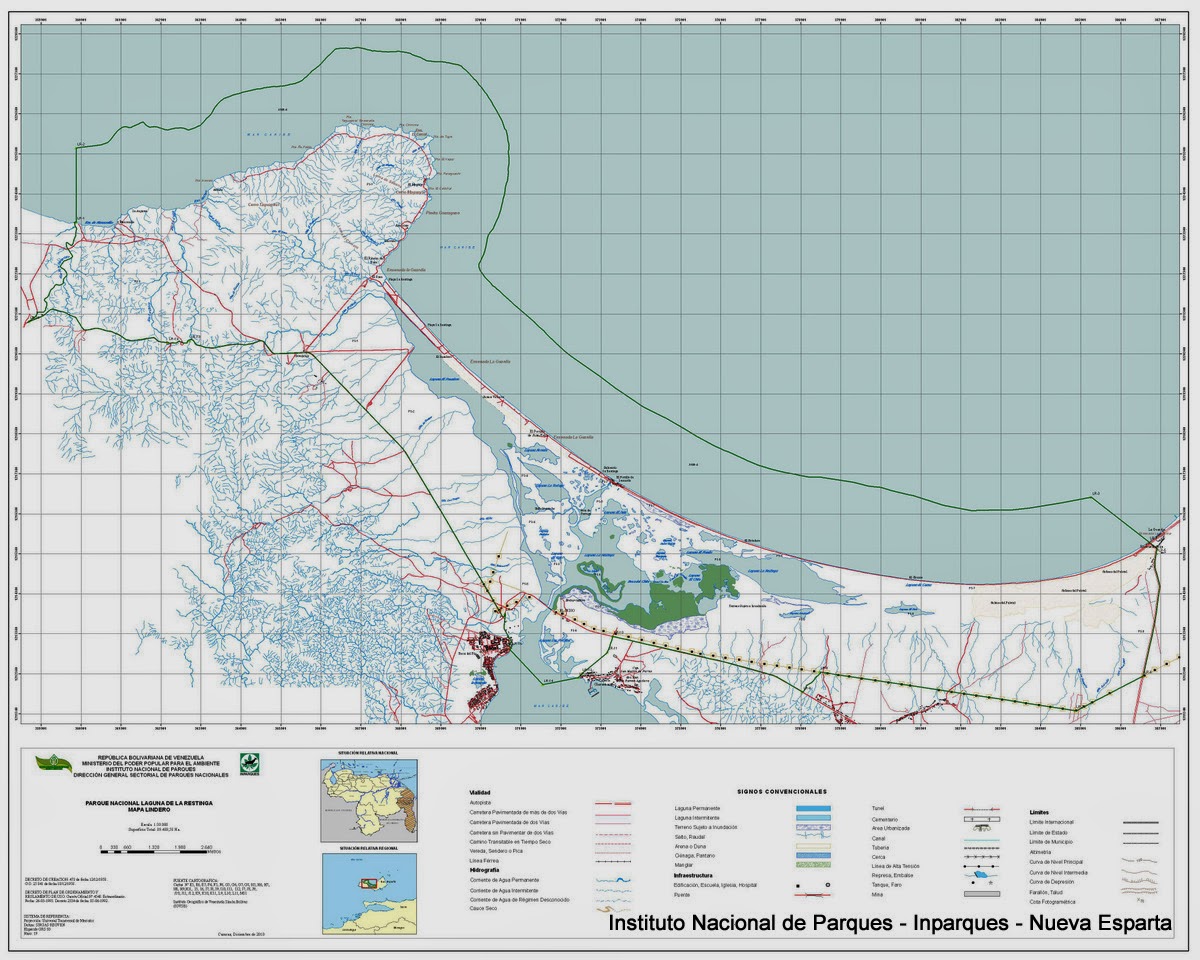Select the green Inparques banner logo
This screenshot has width=1200, height=960.
coord(52,762)
